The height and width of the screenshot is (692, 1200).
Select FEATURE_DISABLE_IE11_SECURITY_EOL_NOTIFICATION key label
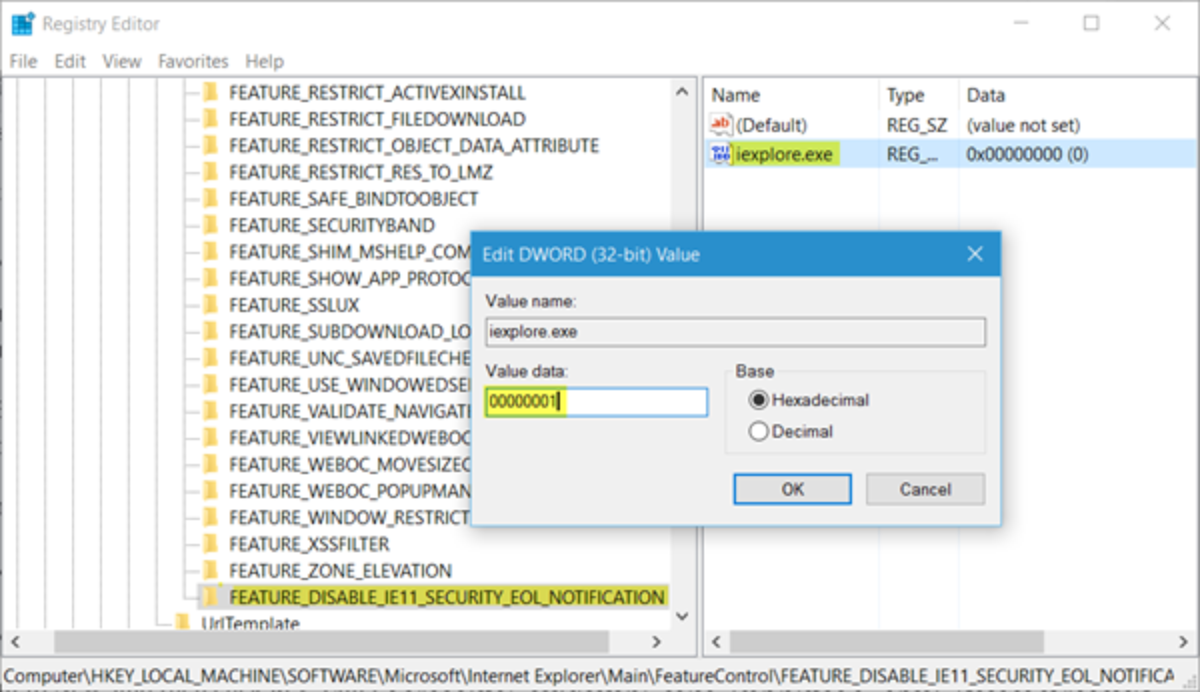click(447, 597)
